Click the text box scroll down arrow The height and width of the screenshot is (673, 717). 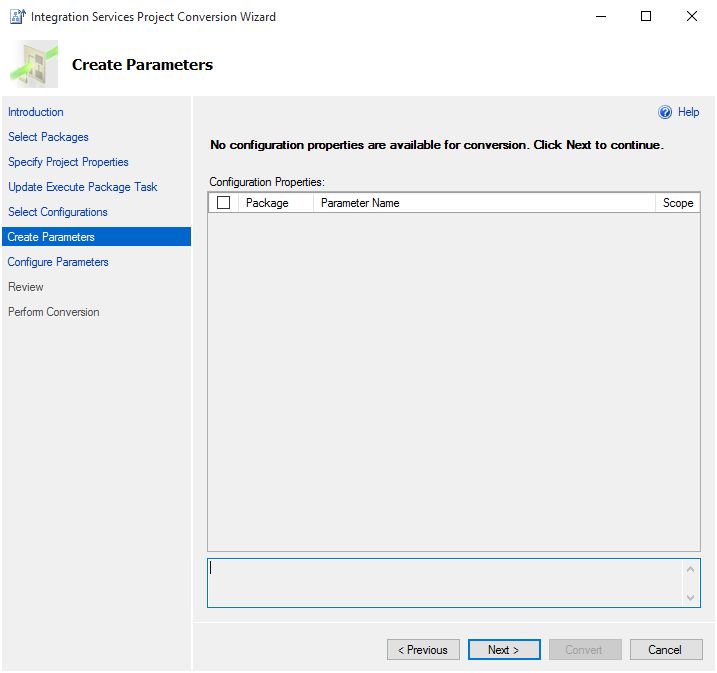pos(690,598)
